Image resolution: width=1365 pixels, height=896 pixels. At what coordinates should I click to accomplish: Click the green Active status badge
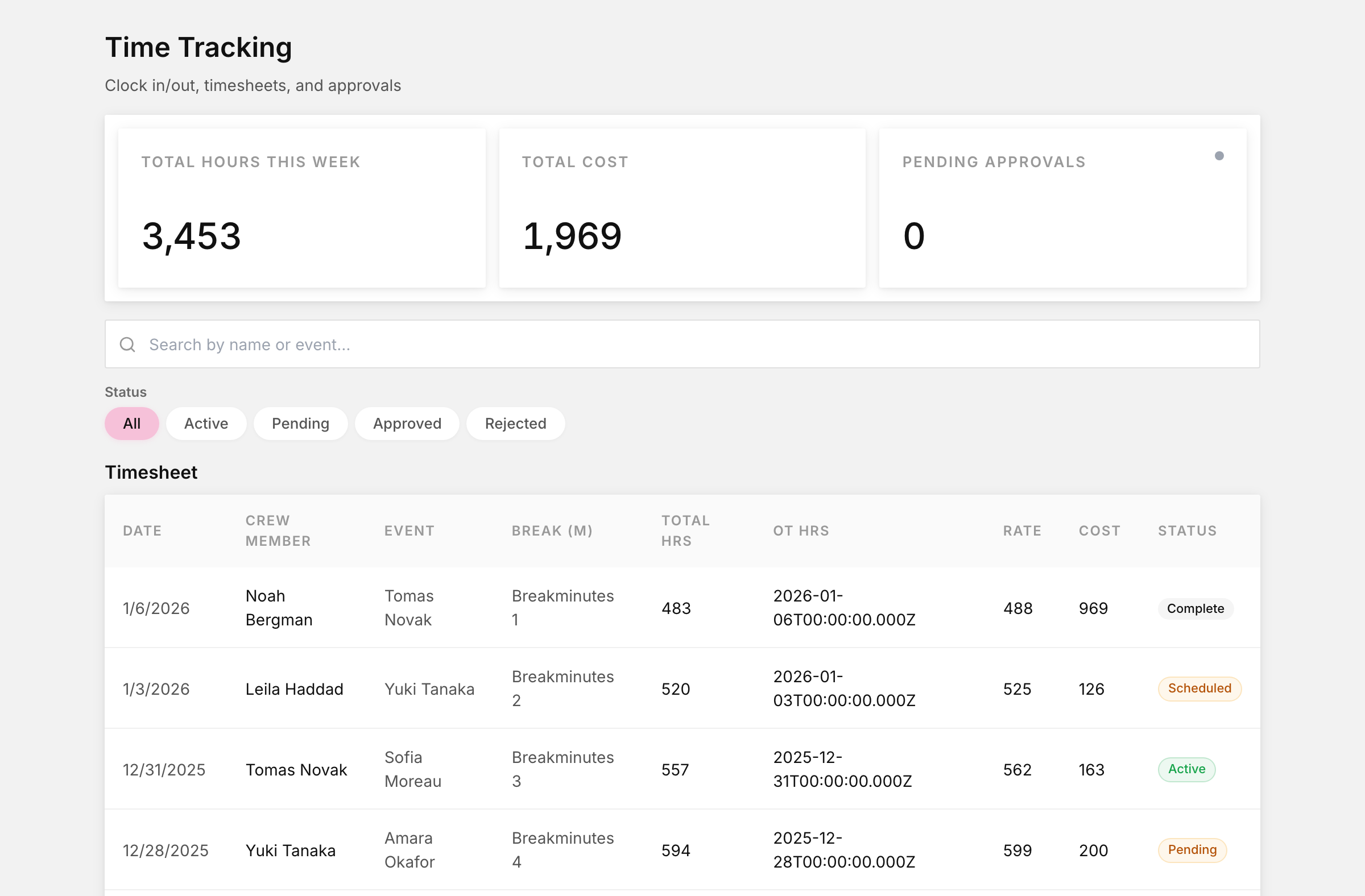(1186, 769)
